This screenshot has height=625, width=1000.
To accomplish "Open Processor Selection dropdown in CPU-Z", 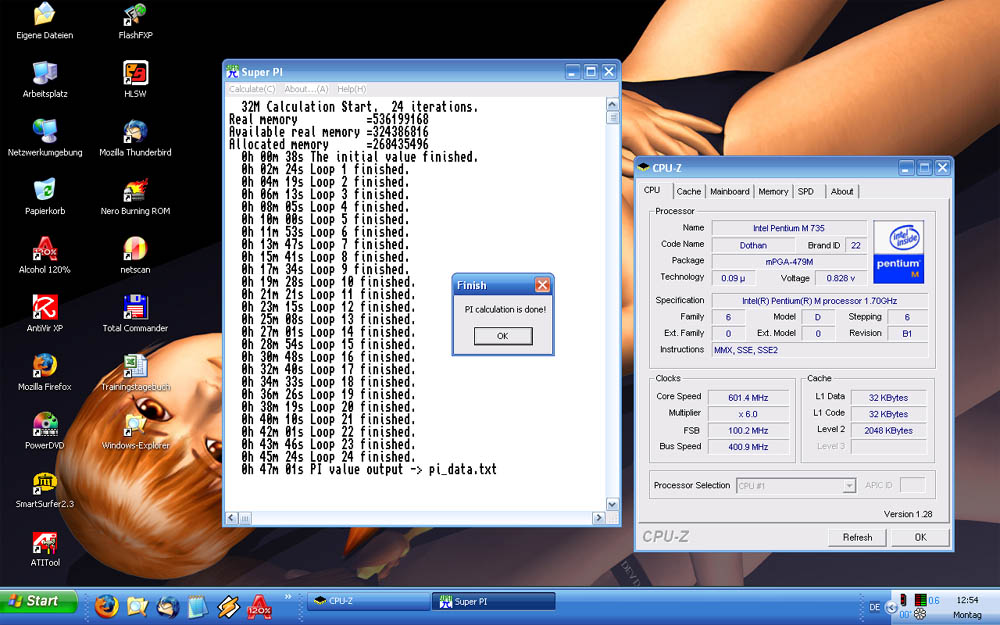I will (849, 486).
